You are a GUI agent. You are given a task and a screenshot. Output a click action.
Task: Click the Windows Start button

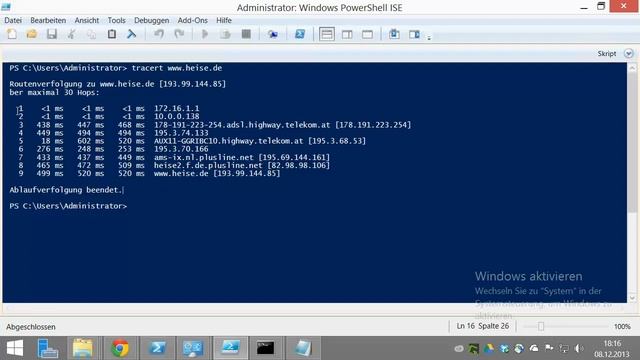pyautogui.click(x=15, y=348)
